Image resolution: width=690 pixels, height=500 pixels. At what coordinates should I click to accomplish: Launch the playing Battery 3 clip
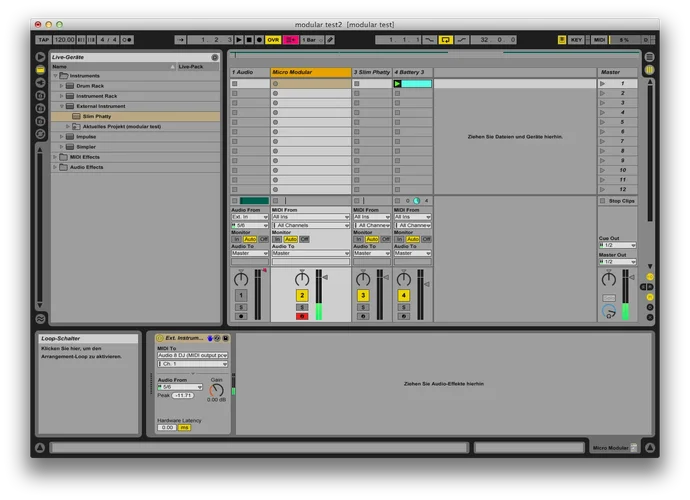pos(397,84)
